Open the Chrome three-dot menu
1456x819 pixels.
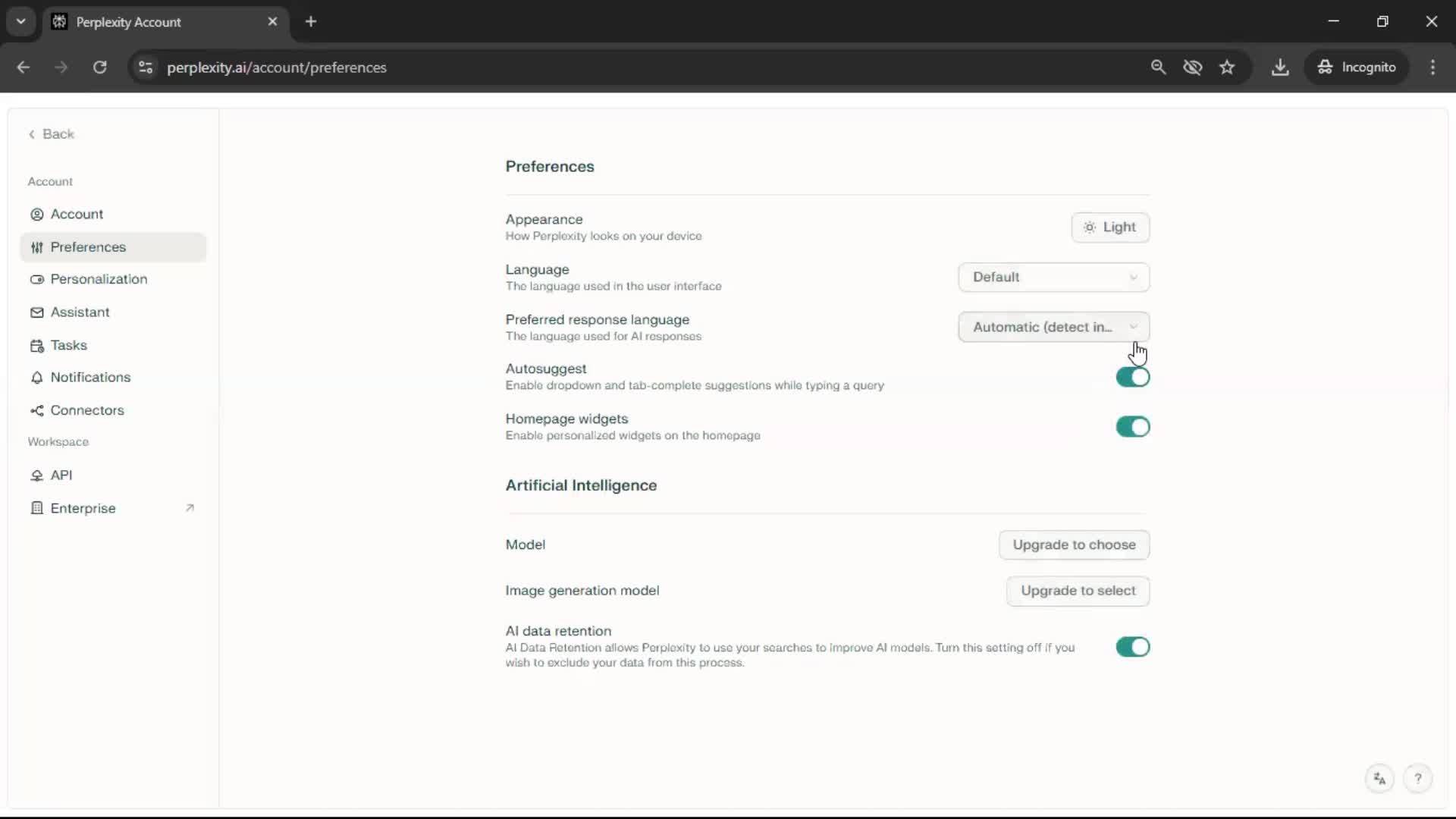(1432, 67)
